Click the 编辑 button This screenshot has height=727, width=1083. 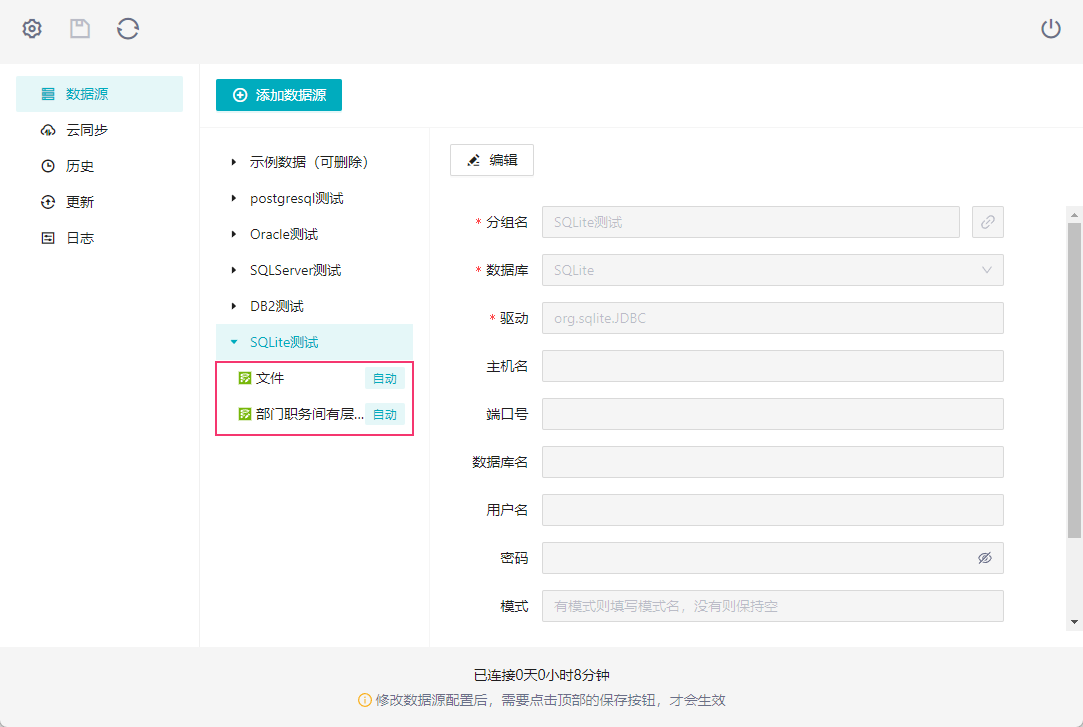point(492,160)
